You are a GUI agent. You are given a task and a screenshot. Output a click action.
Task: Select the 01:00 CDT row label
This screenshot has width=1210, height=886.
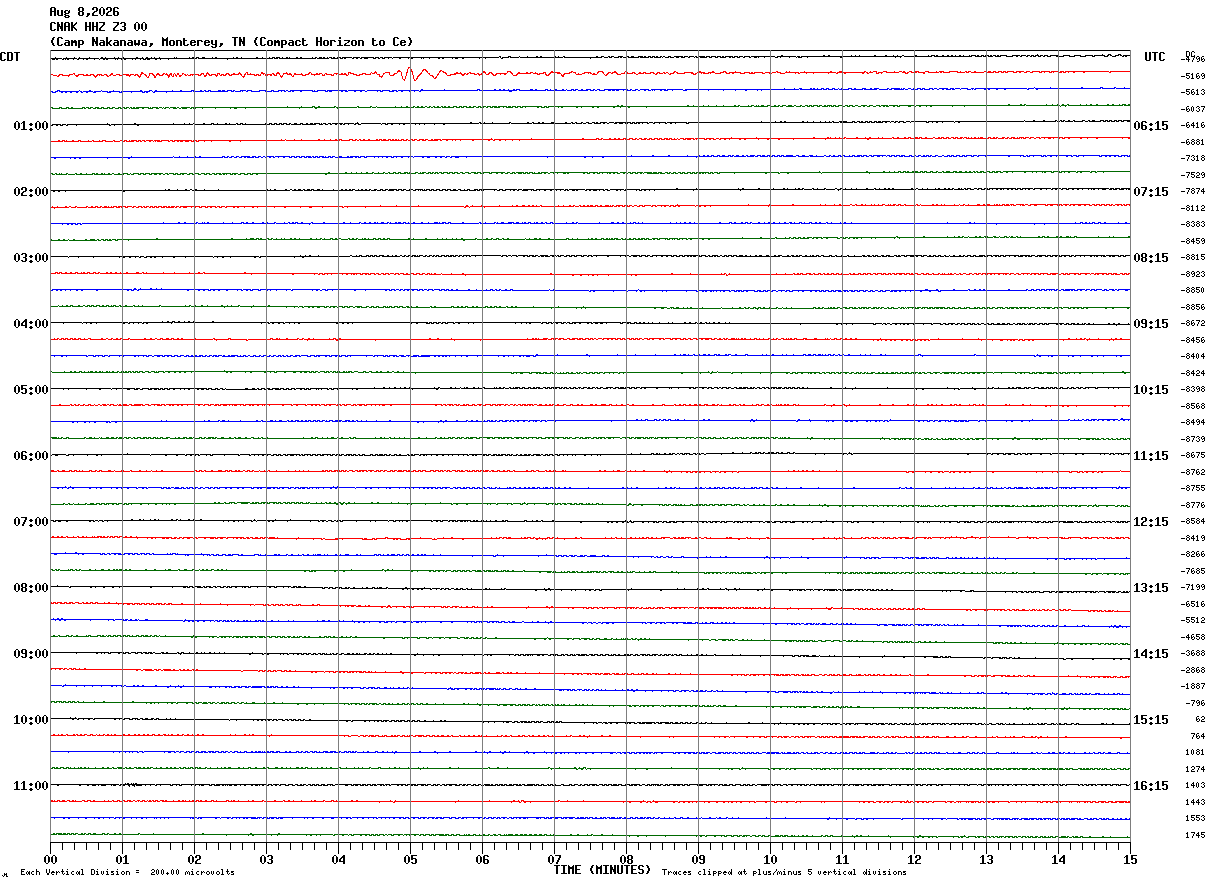pos(31,126)
